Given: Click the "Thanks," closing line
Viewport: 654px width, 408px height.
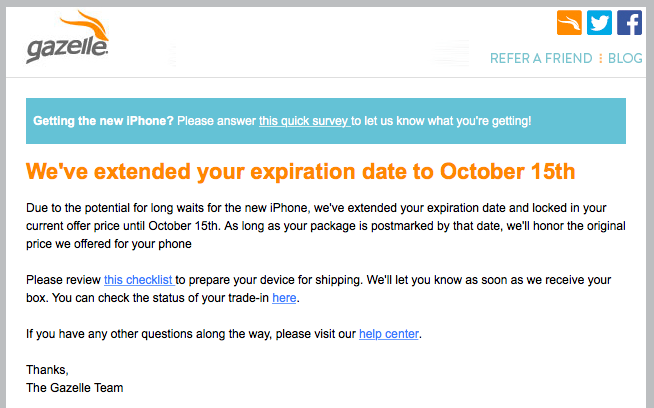Looking at the screenshot, I should (x=47, y=370).
